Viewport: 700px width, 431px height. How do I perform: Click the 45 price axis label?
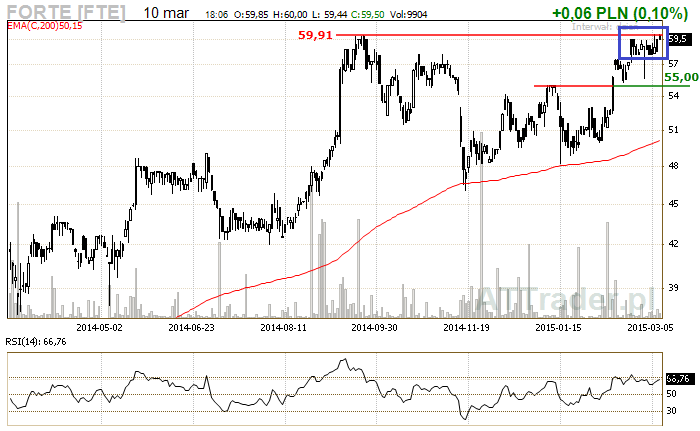point(673,204)
